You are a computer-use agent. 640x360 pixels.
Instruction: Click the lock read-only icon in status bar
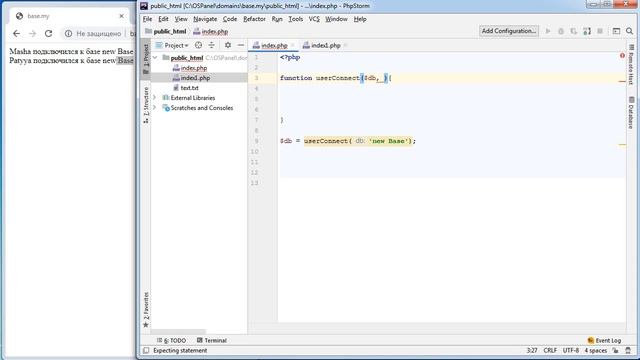click(x=616, y=350)
